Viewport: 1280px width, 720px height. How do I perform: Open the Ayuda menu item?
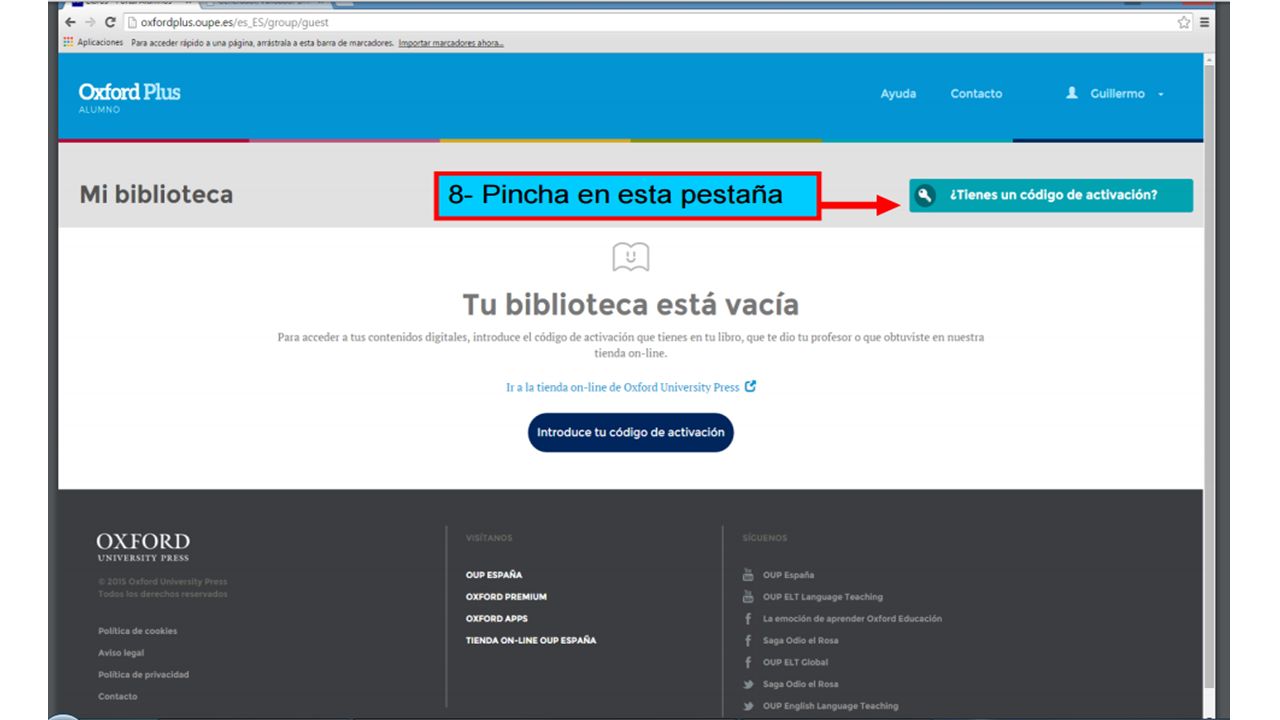pyautogui.click(x=898, y=93)
